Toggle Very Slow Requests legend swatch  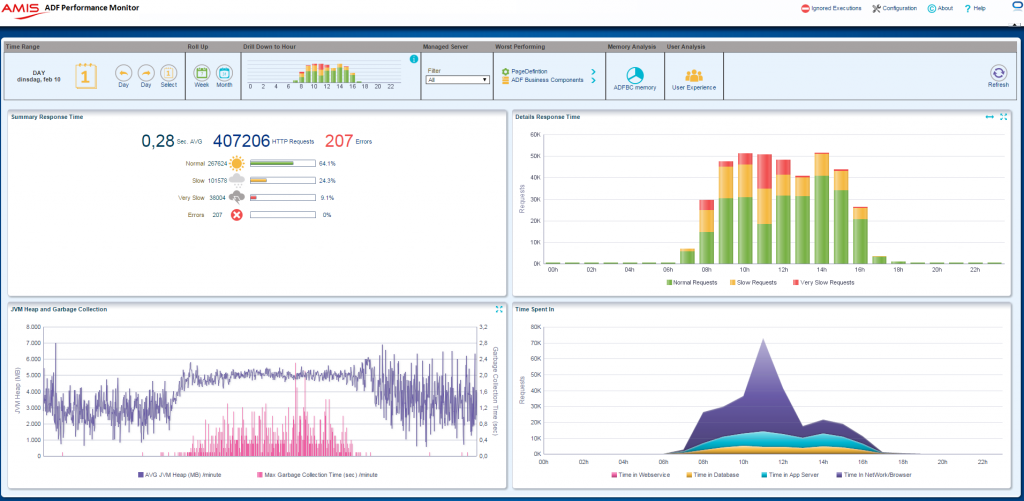pos(796,283)
